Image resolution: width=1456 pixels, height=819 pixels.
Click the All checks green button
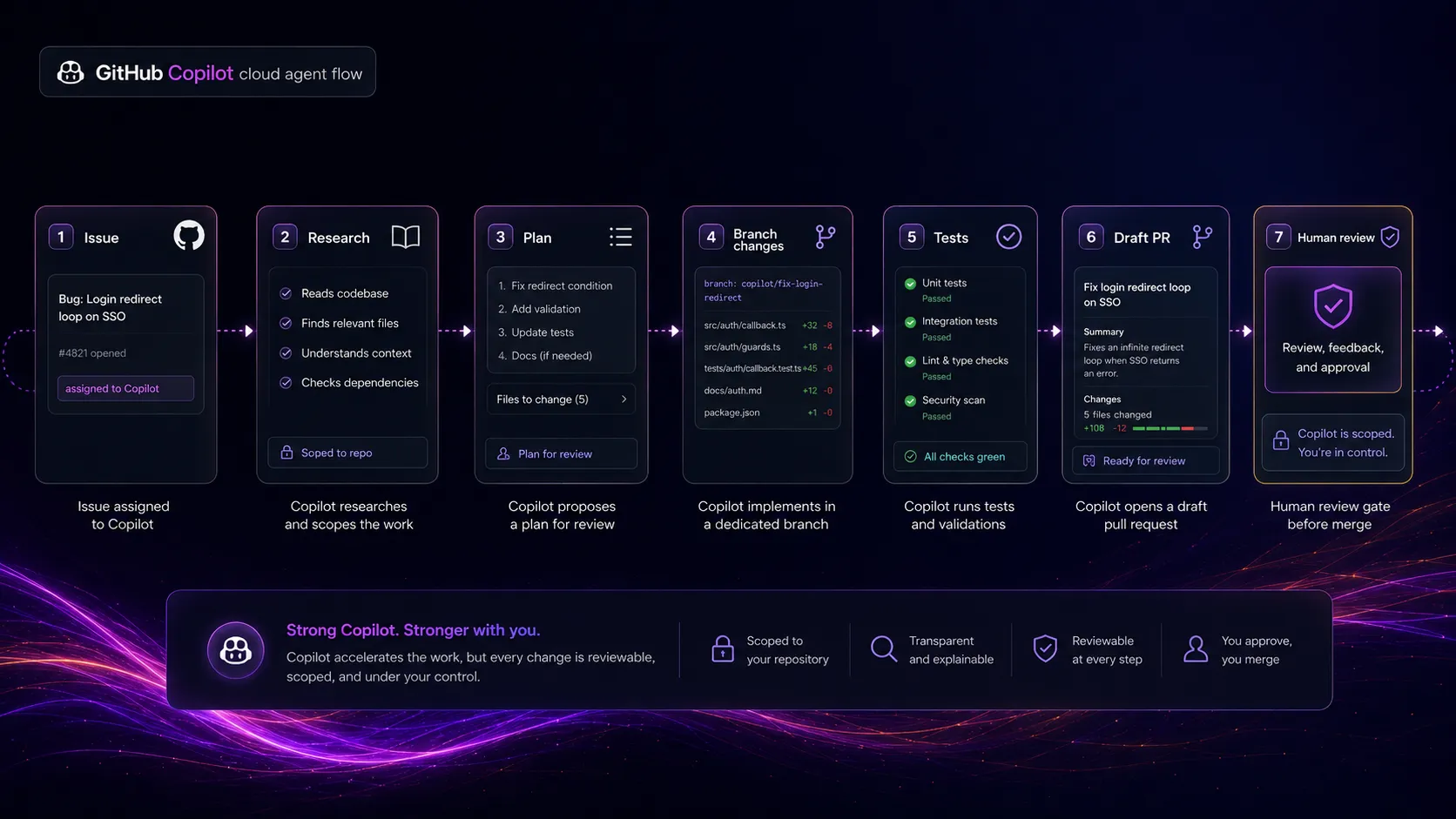pos(960,456)
